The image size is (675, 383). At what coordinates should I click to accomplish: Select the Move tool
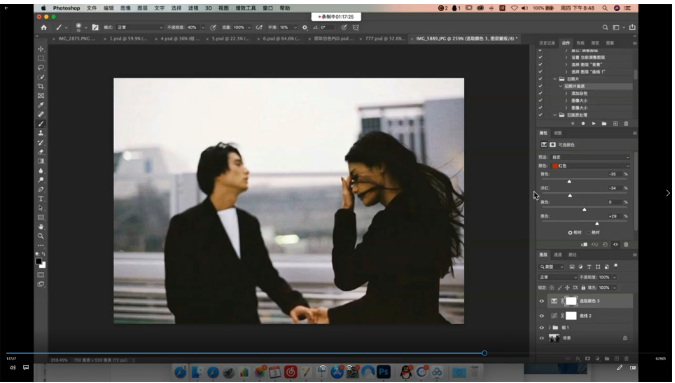coord(41,49)
